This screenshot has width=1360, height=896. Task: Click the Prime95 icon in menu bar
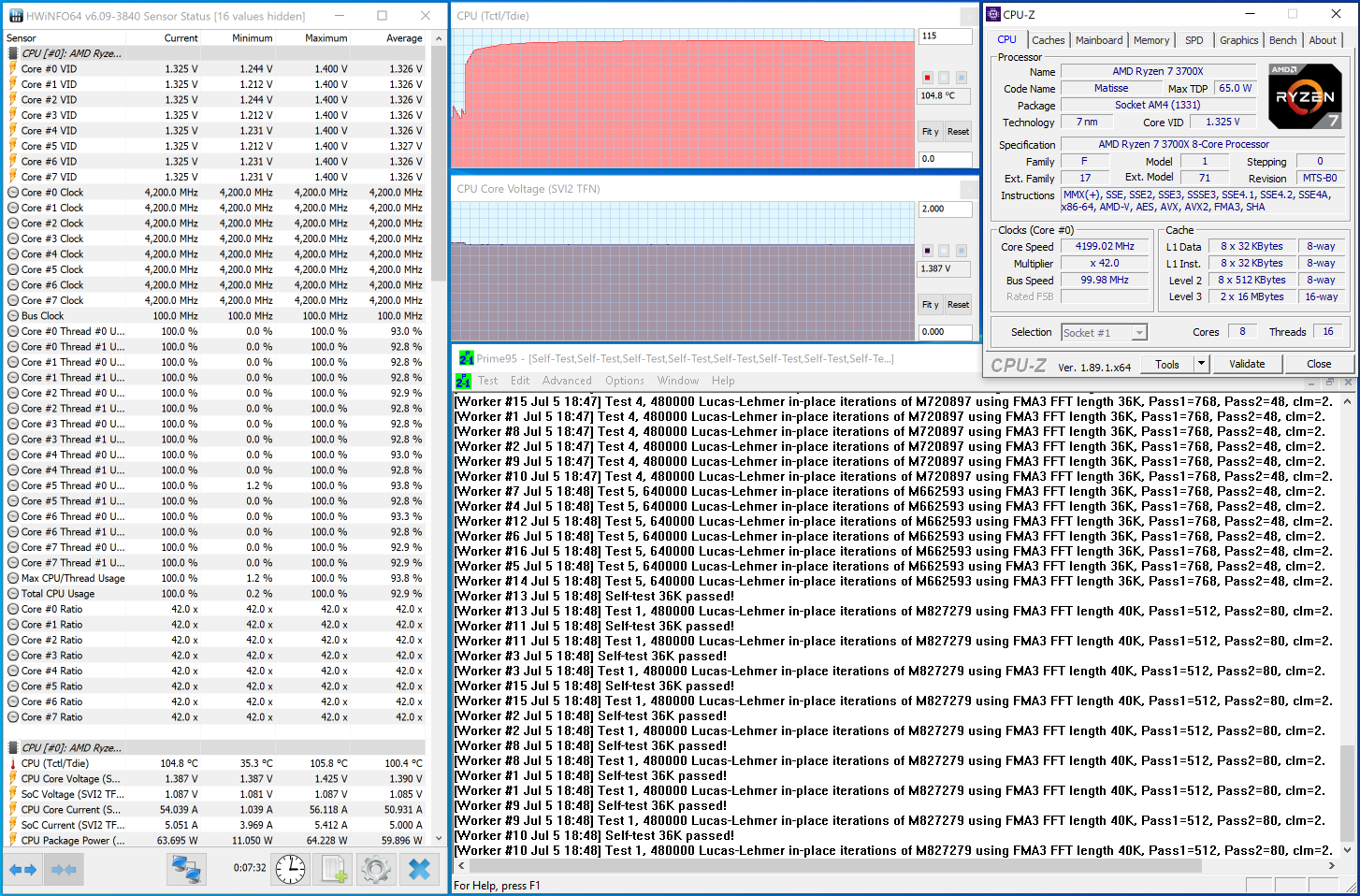coord(463,381)
